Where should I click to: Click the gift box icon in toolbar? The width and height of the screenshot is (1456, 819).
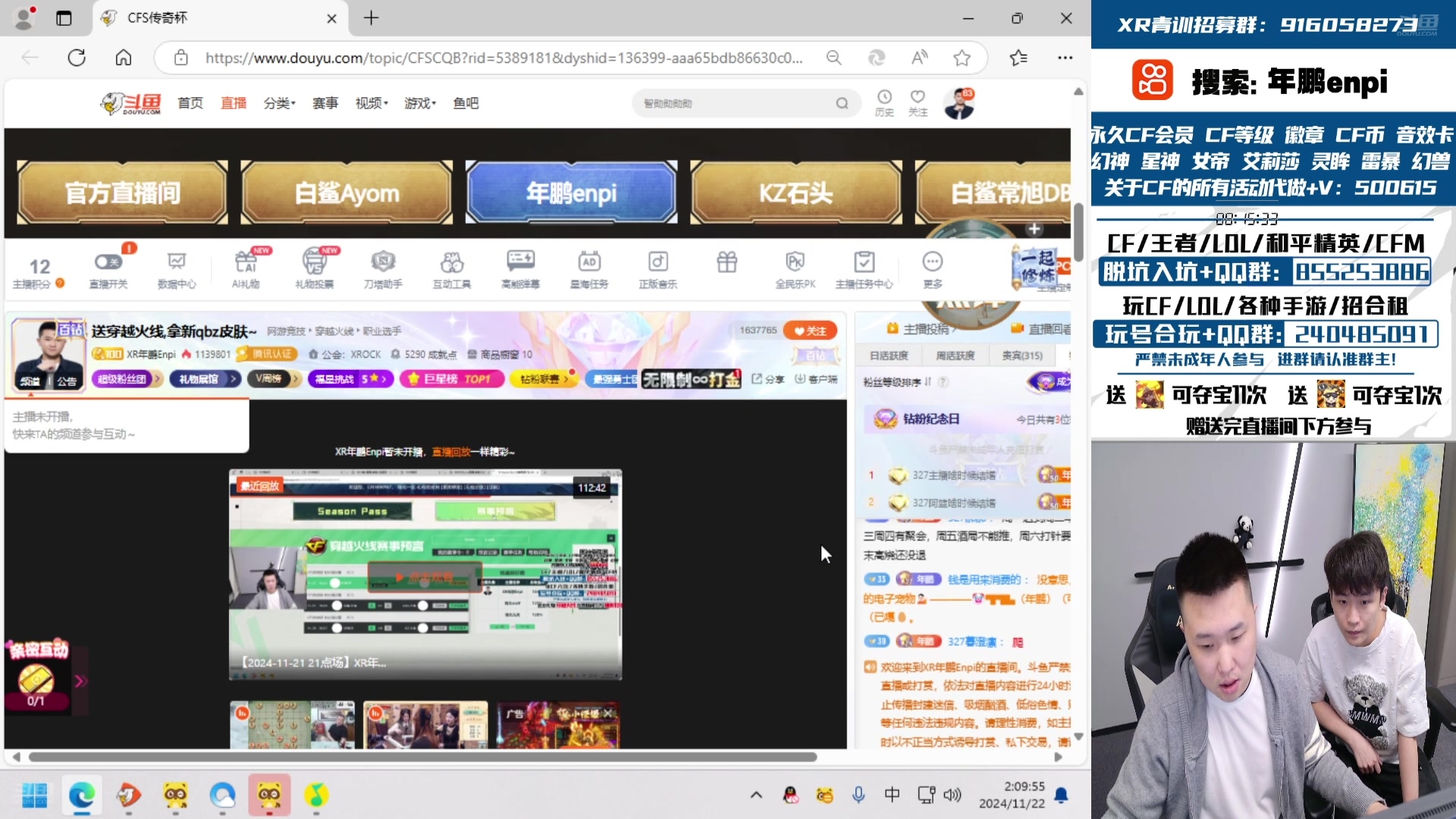726,262
